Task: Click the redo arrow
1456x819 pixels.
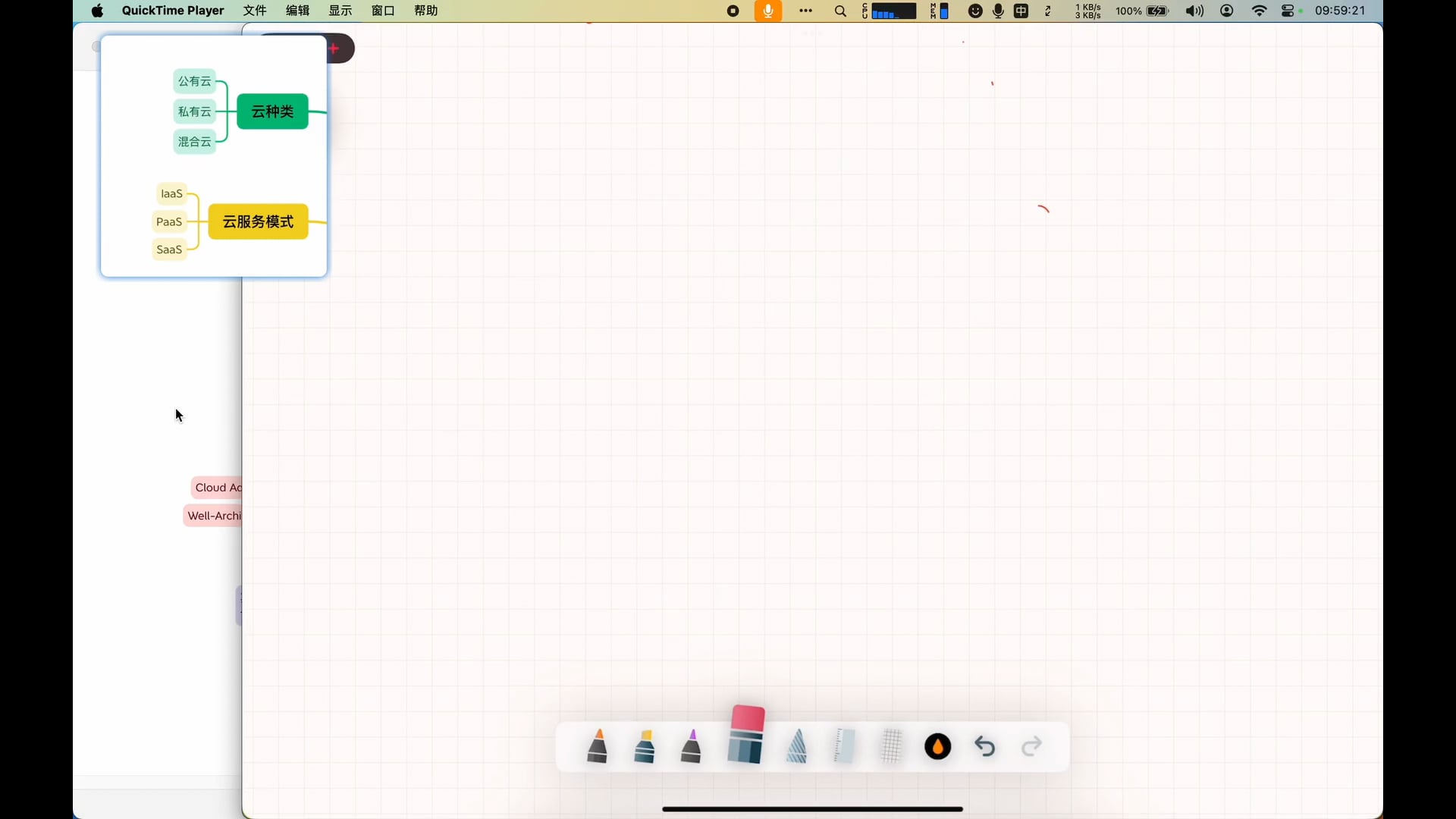Action: tap(1032, 747)
